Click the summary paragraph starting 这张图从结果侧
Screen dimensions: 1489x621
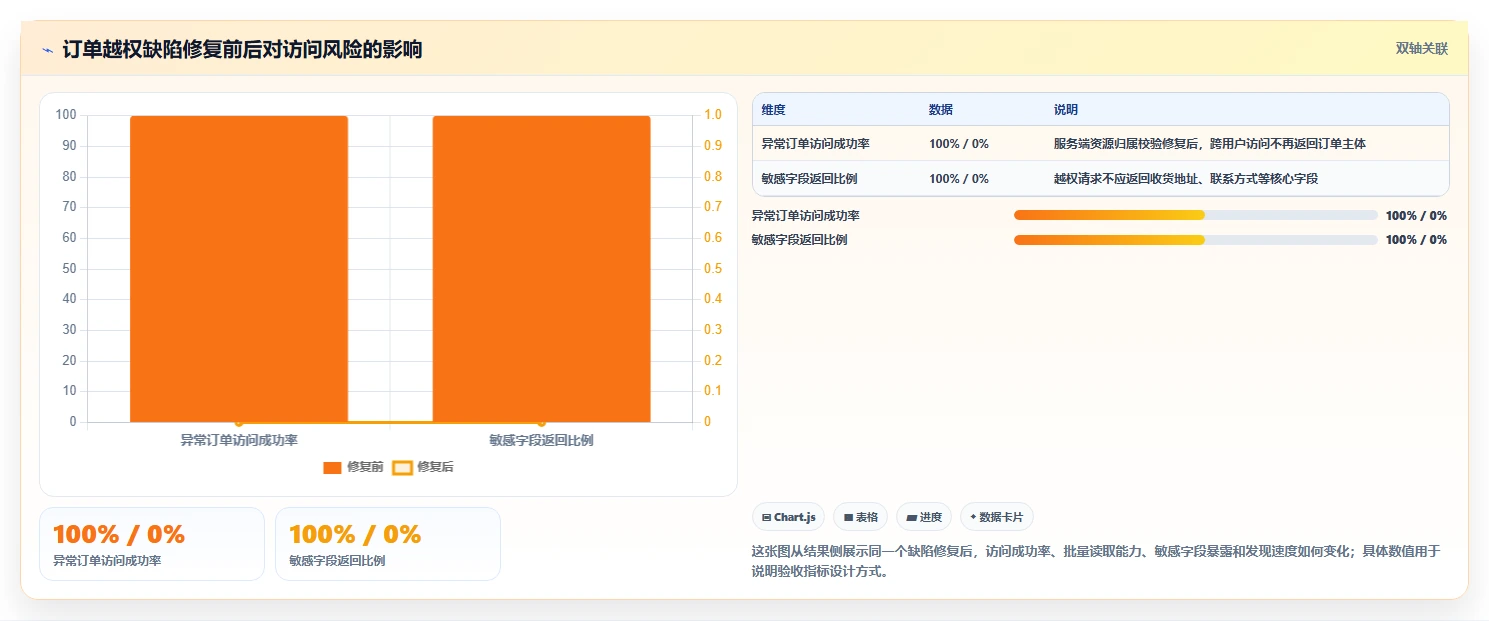tap(1096, 562)
